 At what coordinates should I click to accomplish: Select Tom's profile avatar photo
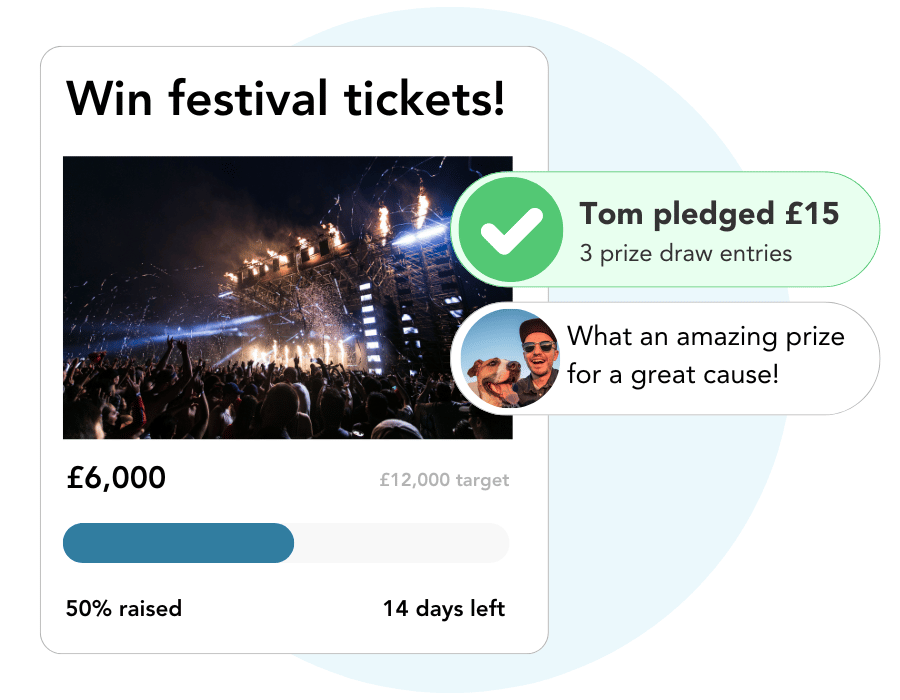click(x=510, y=358)
